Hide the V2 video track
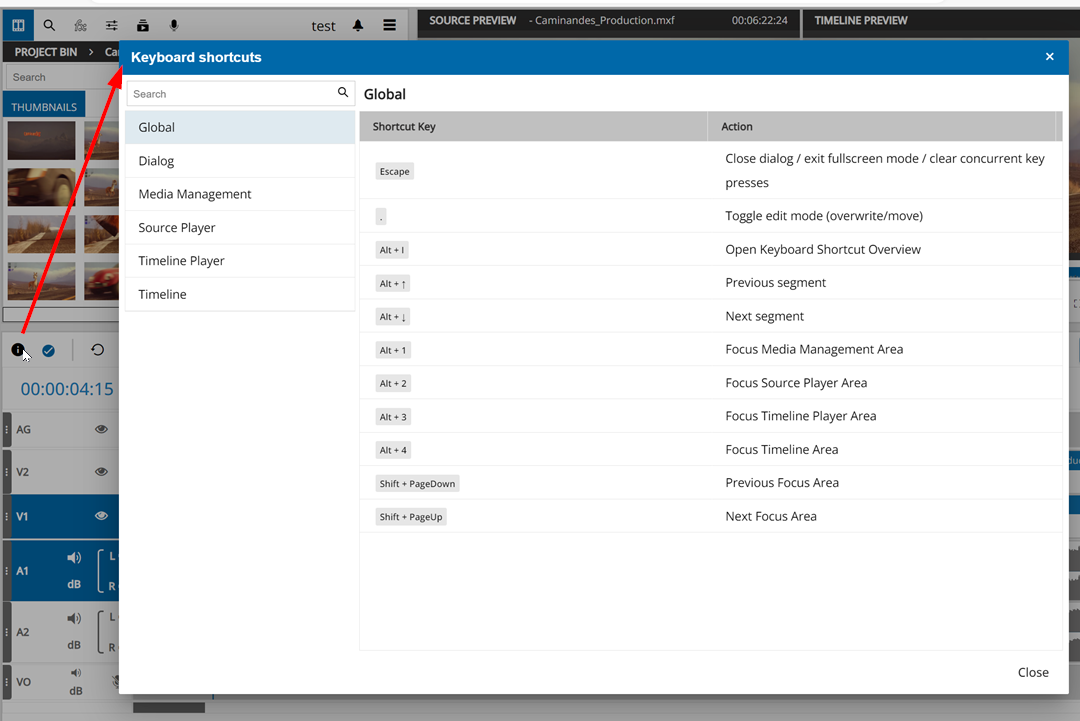1080x721 pixels. (x=101, y=472)
